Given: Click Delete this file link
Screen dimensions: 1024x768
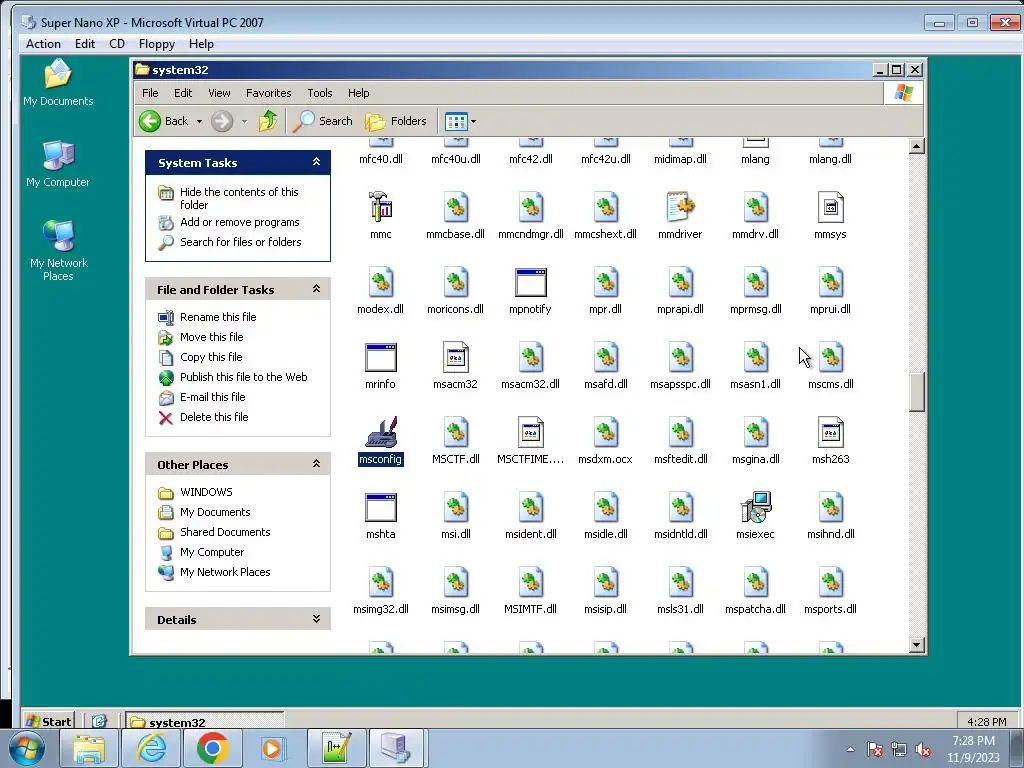Looking at the screenshot, I should click(214, 417).
